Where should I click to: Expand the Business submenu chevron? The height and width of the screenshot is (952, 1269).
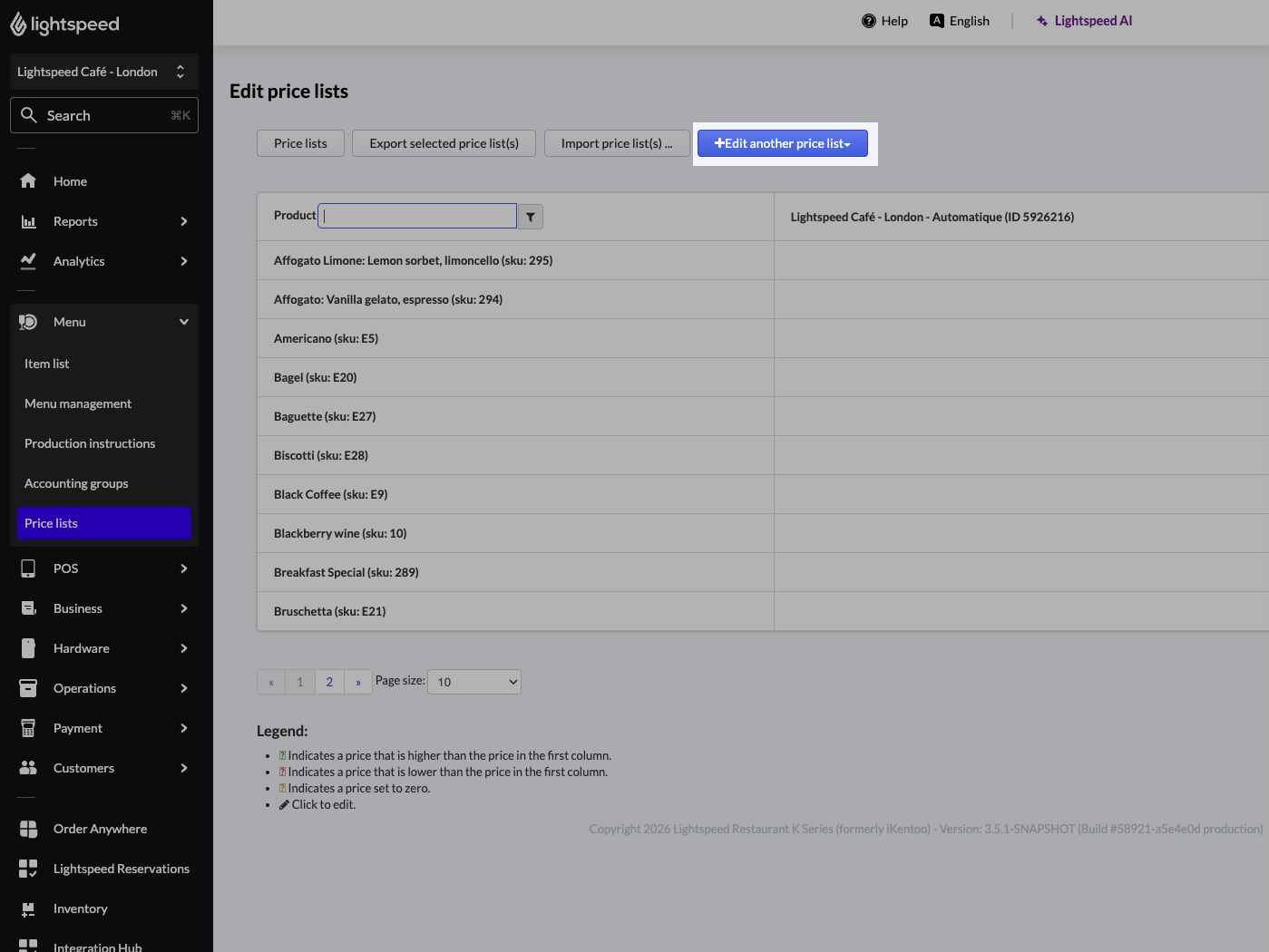[184, 608]
